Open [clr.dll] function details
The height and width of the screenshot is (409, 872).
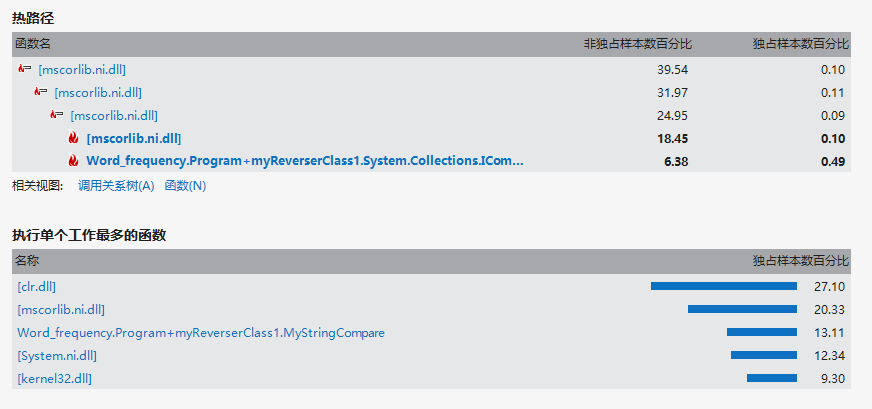tap(37, 287)
